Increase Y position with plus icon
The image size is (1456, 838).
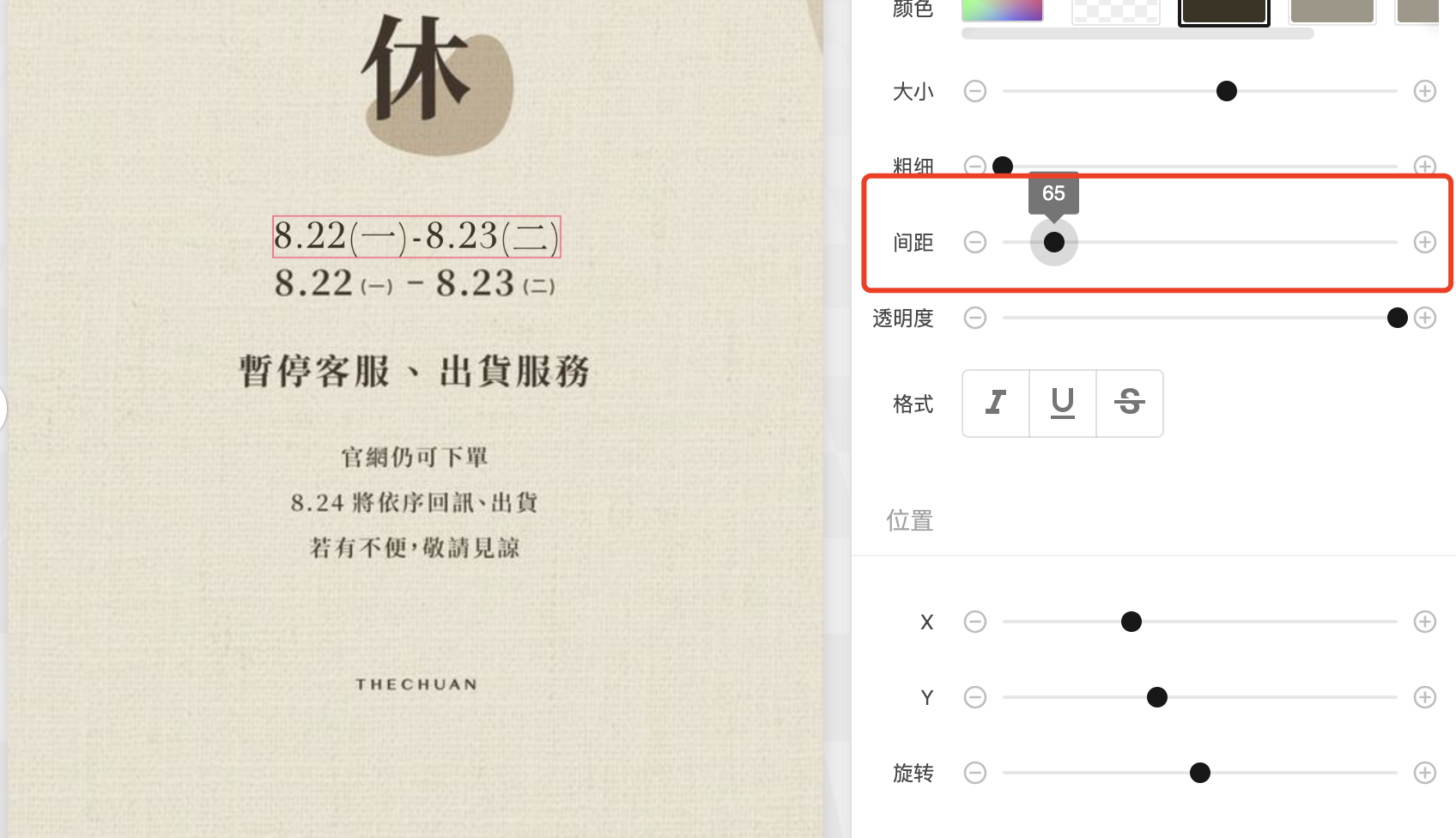(1425, 697)
